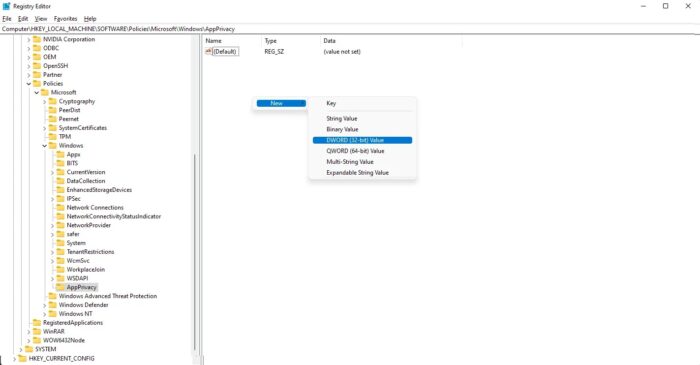This screenshot has width=700, height=365.
Task: Click the Microsoft folder icon
Action: [45, 92]
